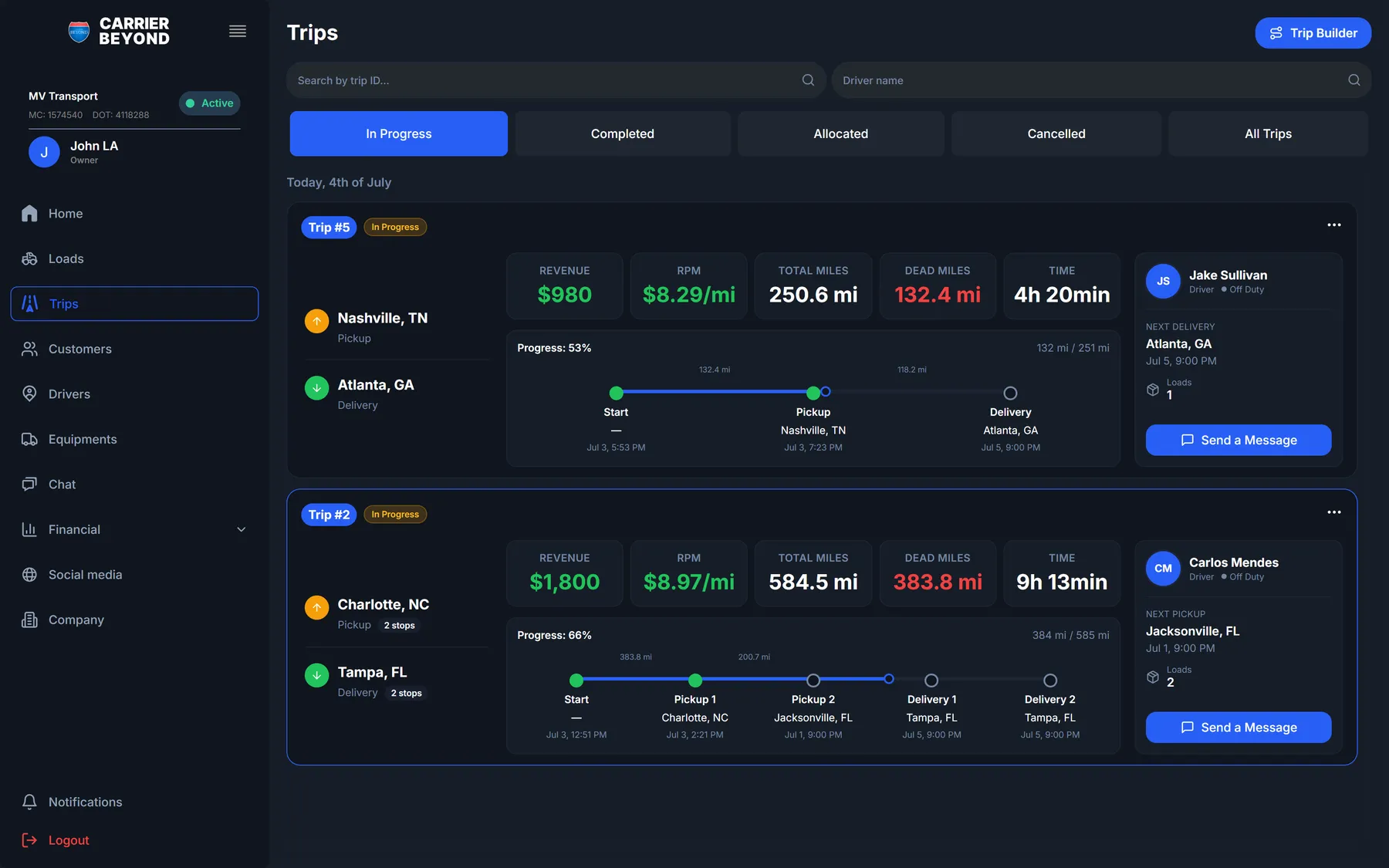Viewport: 1389px width, 868px height.
Task: Click Trip #2 Delivery 1 Tampa marker
Action: [x=931, y=681]
